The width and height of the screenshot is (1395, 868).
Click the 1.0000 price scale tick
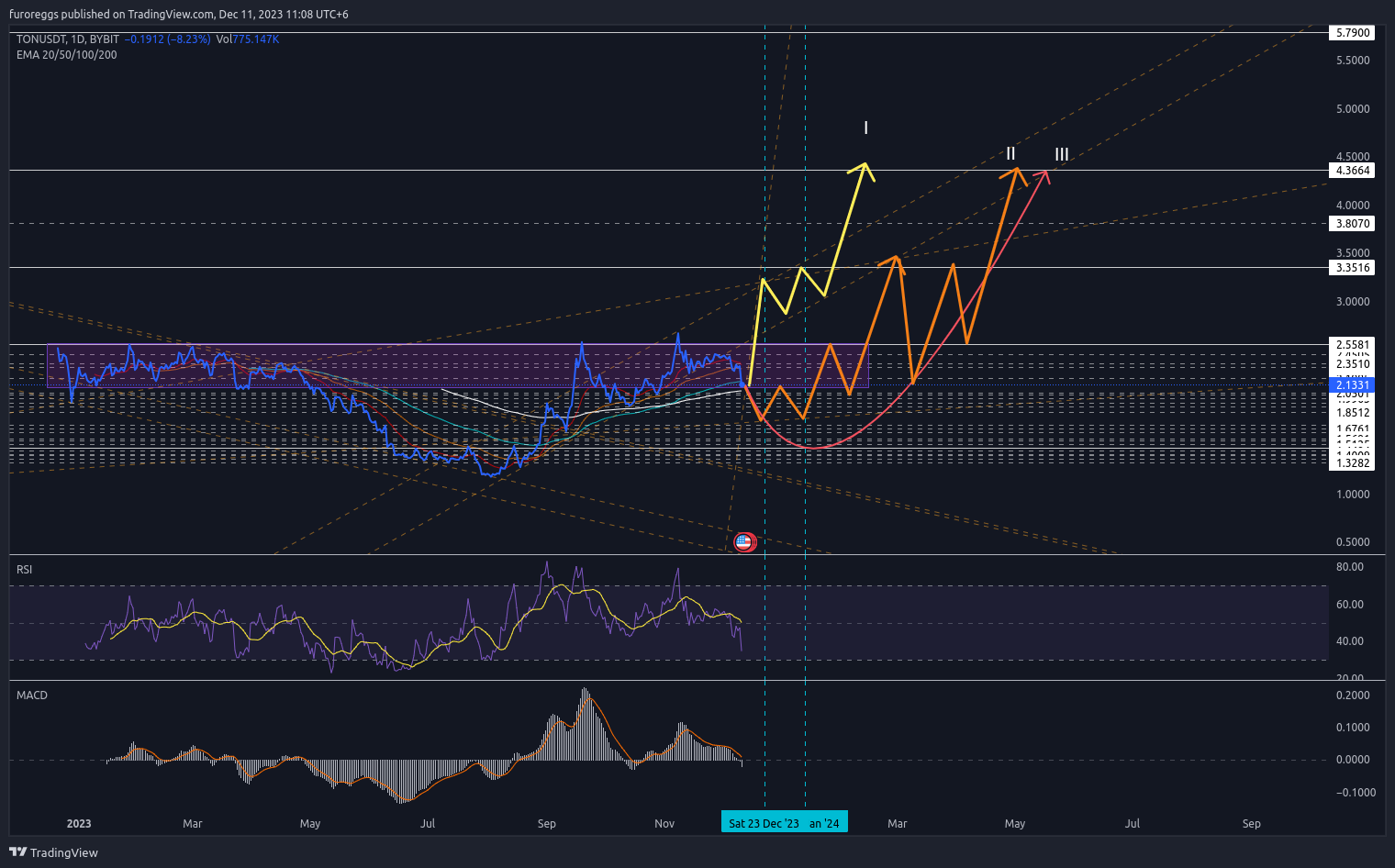[1353, 495]
